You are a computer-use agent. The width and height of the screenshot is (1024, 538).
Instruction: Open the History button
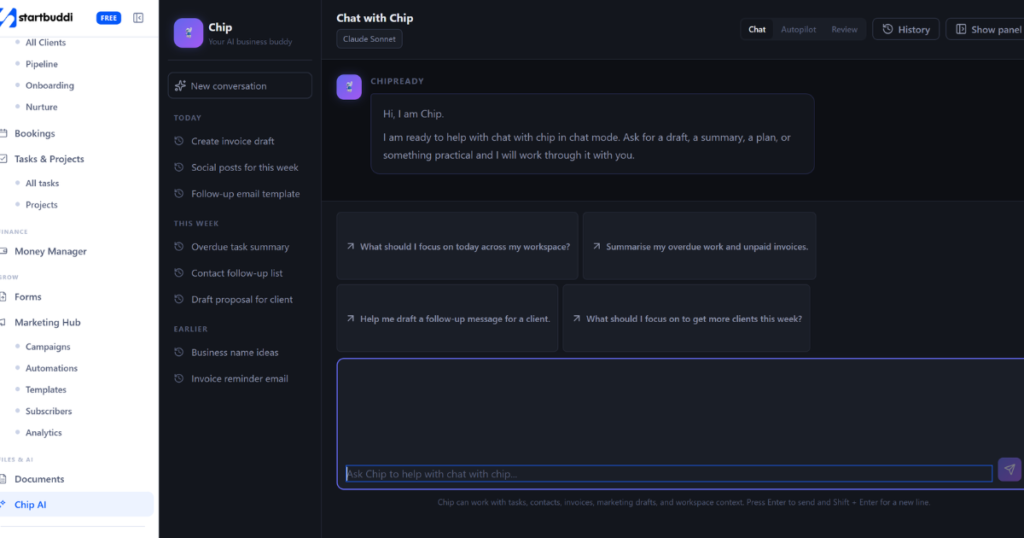click(905, 30)
